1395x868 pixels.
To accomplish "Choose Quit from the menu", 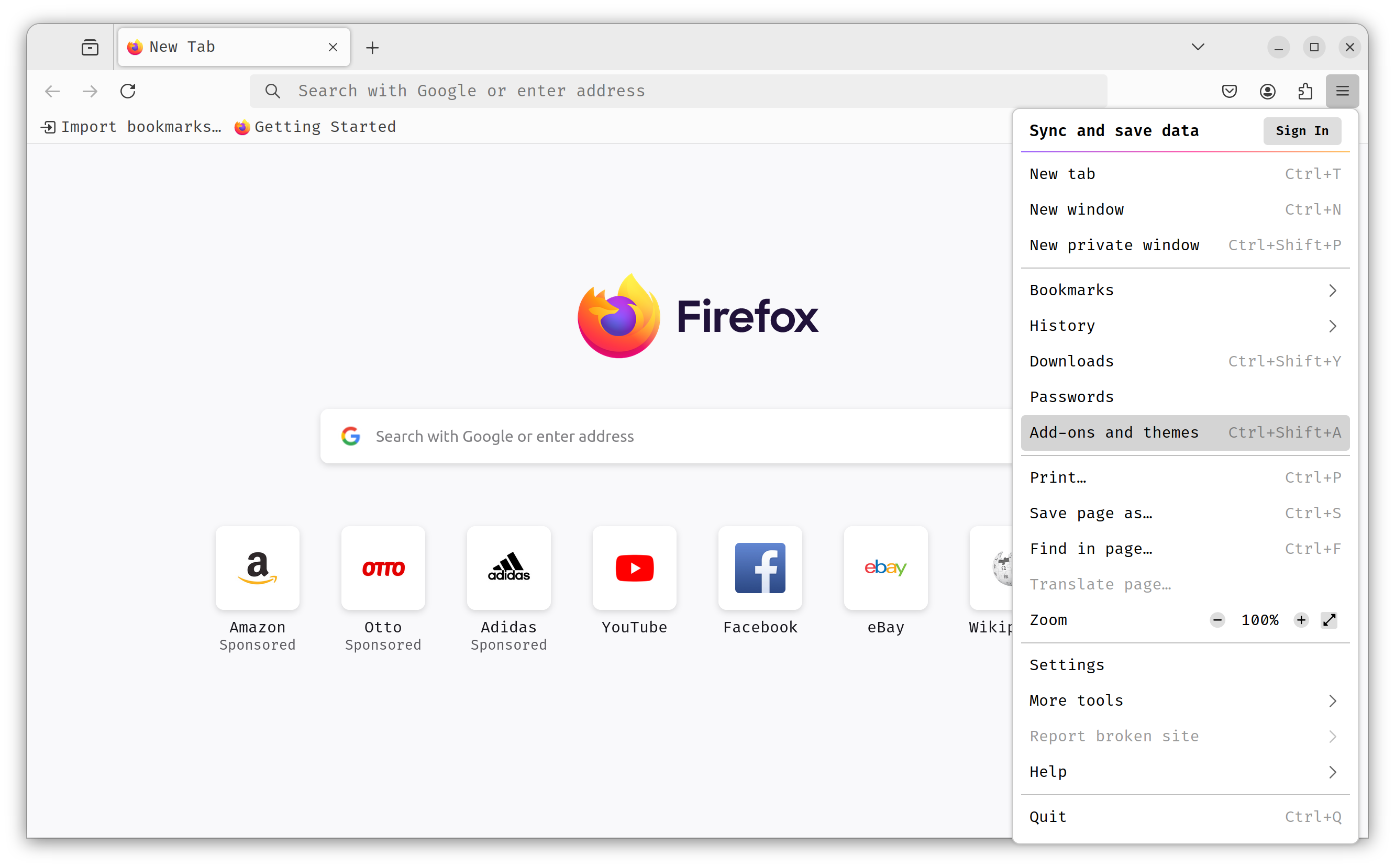I will coord(1185,817).
